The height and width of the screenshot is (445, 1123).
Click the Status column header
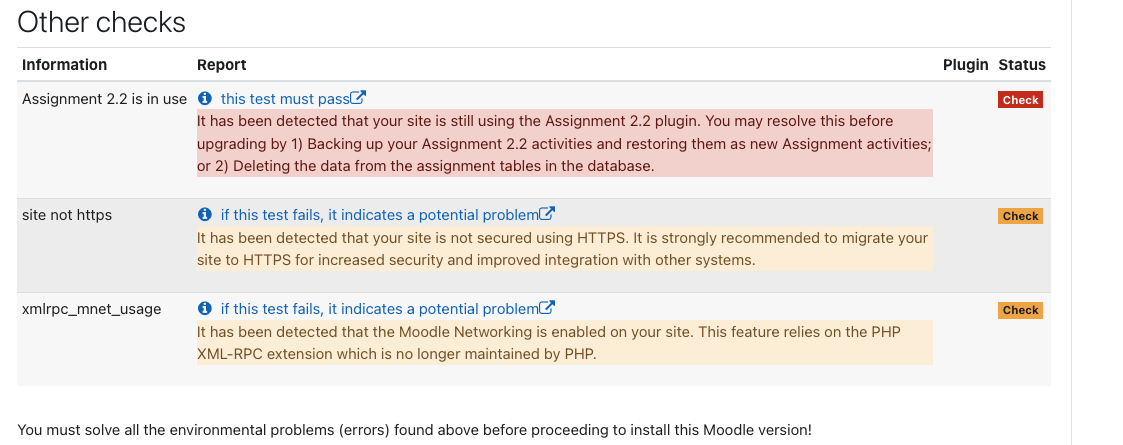1022,64
